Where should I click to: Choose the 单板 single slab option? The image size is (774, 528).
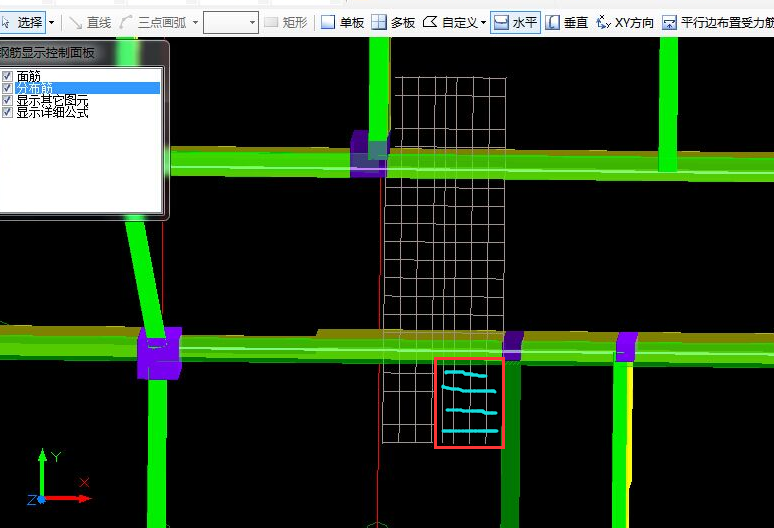pos(343,23)
